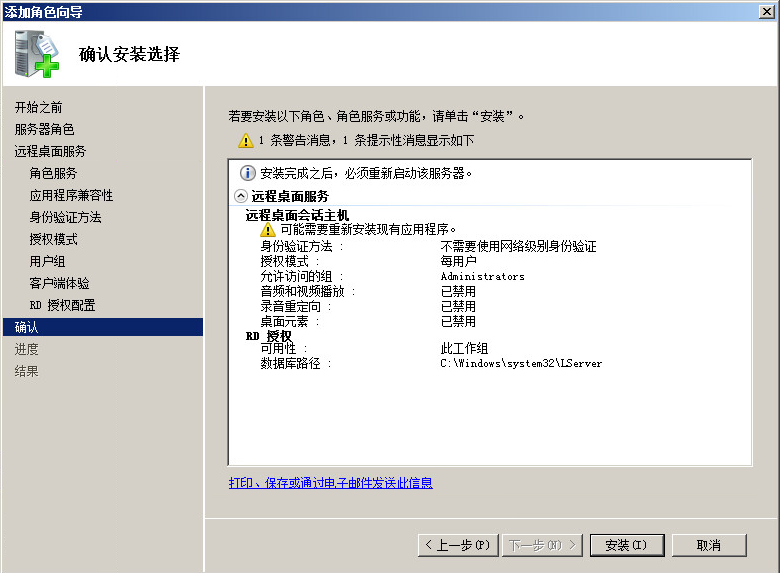Go to 身份验证方法 step in sidebar
780x573 pixels.
[x=65, y=217]
